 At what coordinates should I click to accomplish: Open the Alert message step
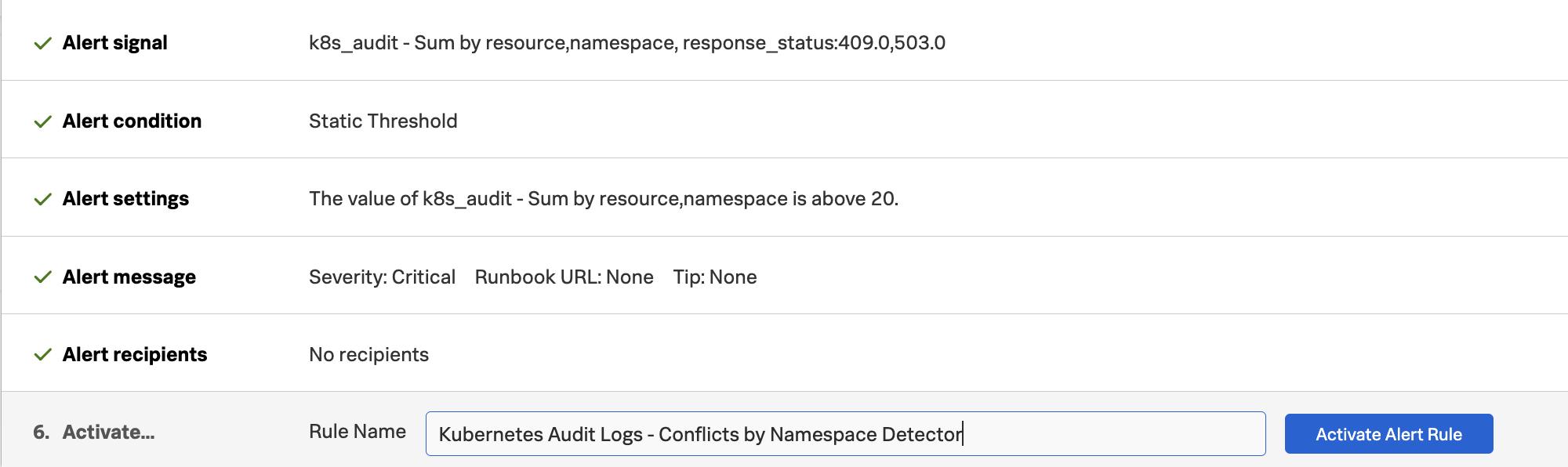[x=129, y=277]
